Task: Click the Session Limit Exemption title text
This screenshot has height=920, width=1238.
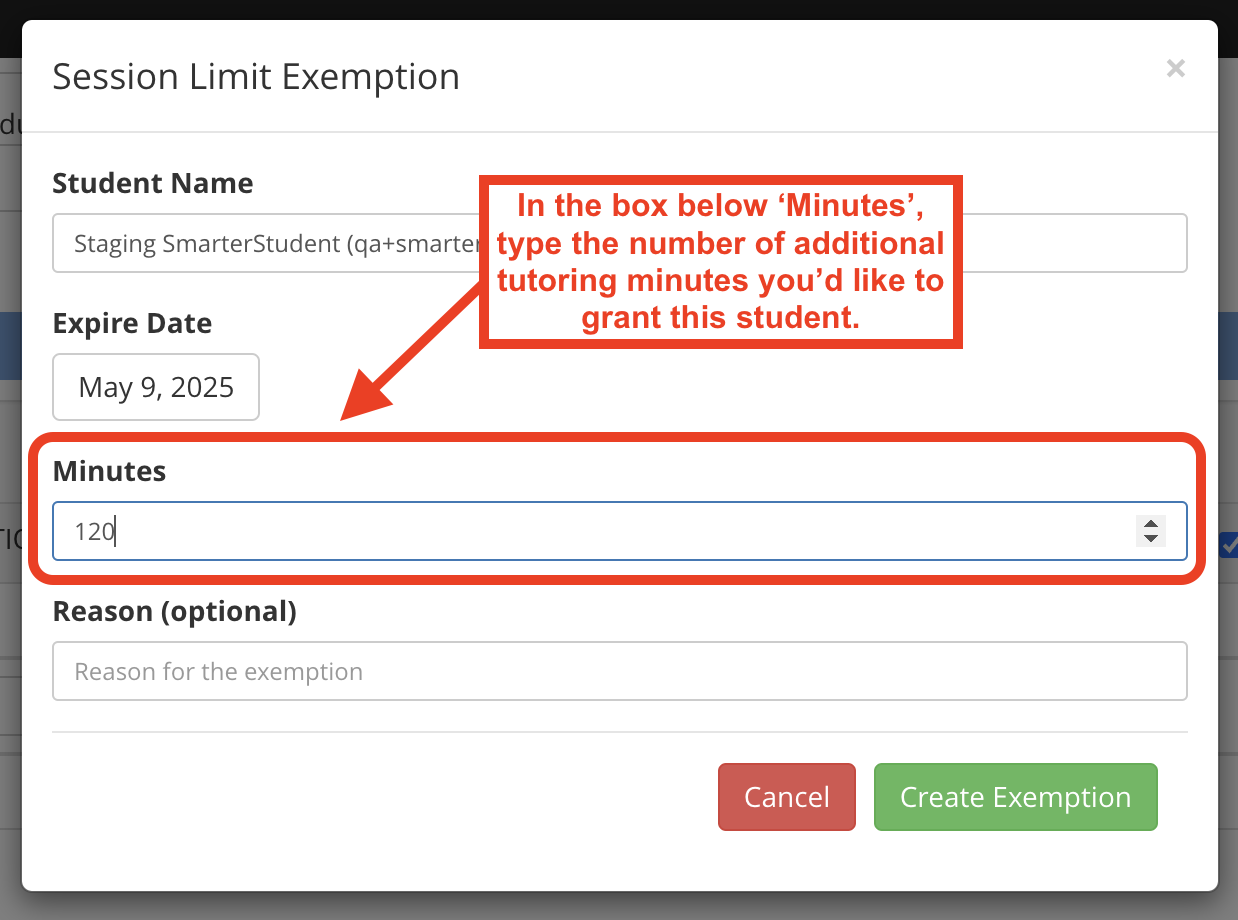Action: (x=256, y=77)
